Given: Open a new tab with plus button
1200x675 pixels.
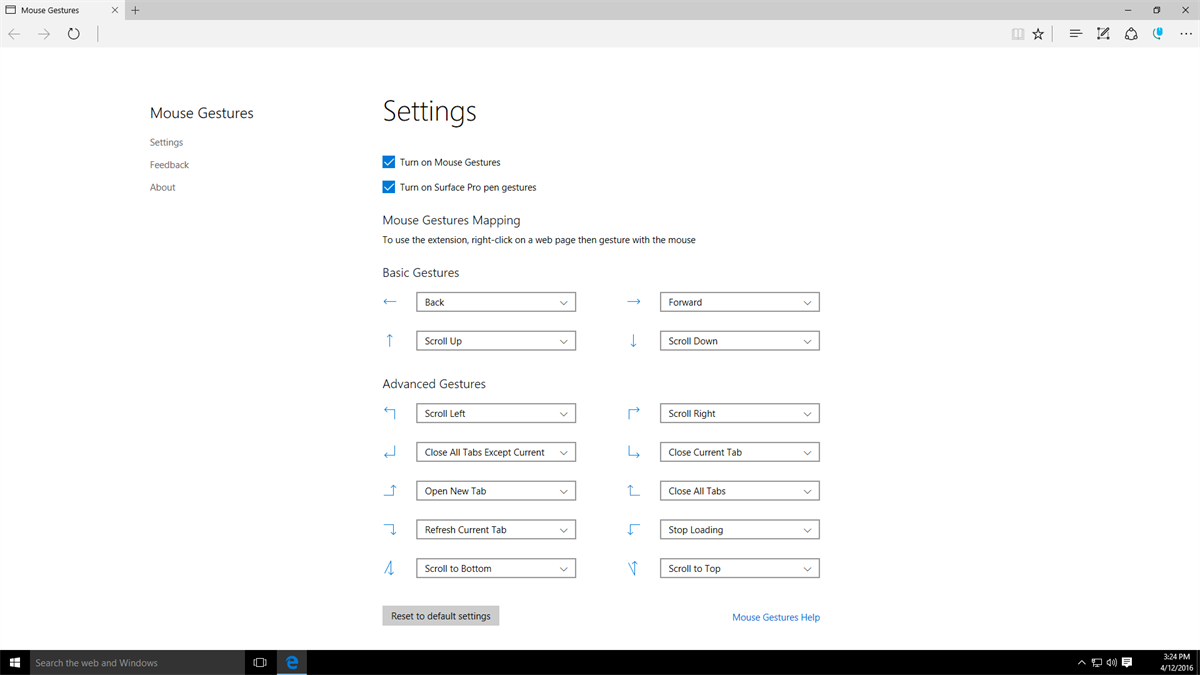Looking at the screenshot, I should click(x=136, y=10).
